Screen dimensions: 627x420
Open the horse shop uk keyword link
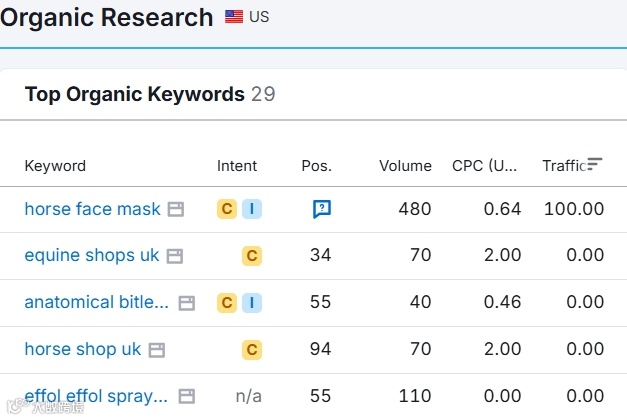[83, 349]
